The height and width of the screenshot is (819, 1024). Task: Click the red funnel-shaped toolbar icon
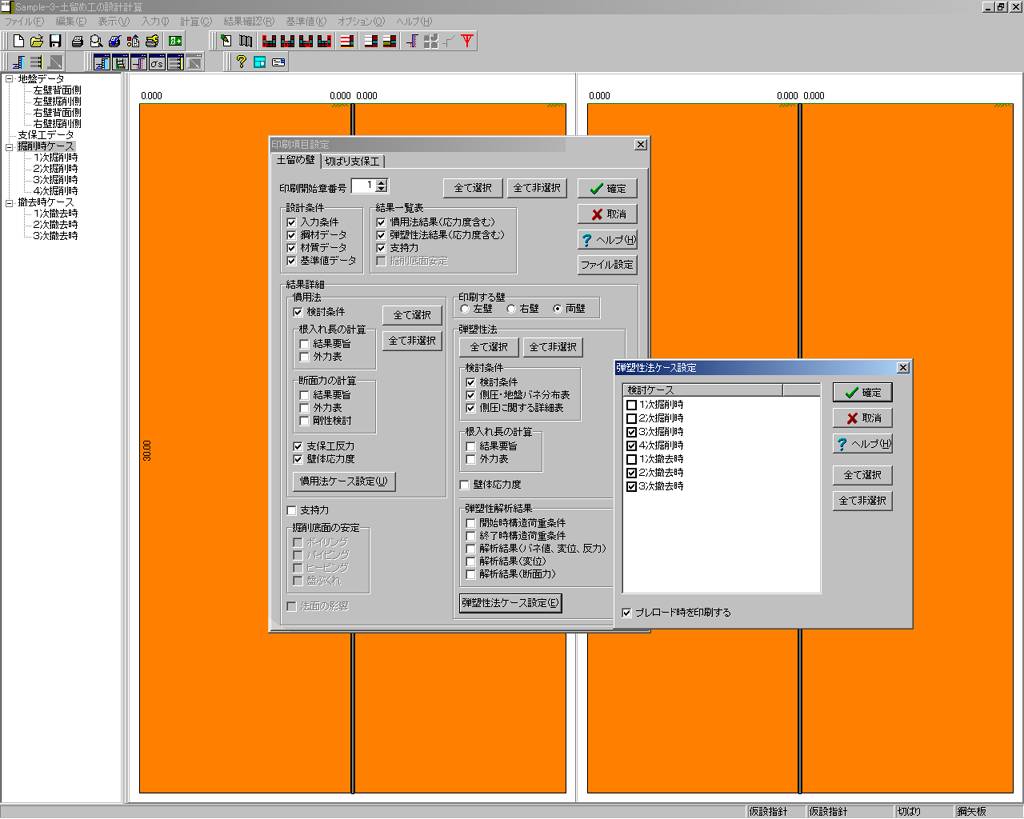pos(468,41)
